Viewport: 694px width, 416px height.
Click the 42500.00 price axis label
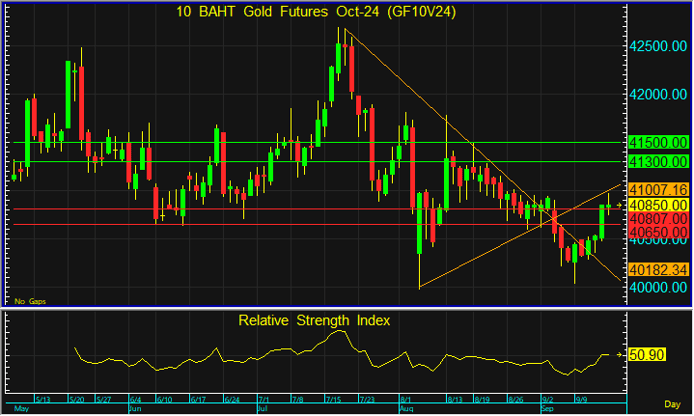(658, 47)
